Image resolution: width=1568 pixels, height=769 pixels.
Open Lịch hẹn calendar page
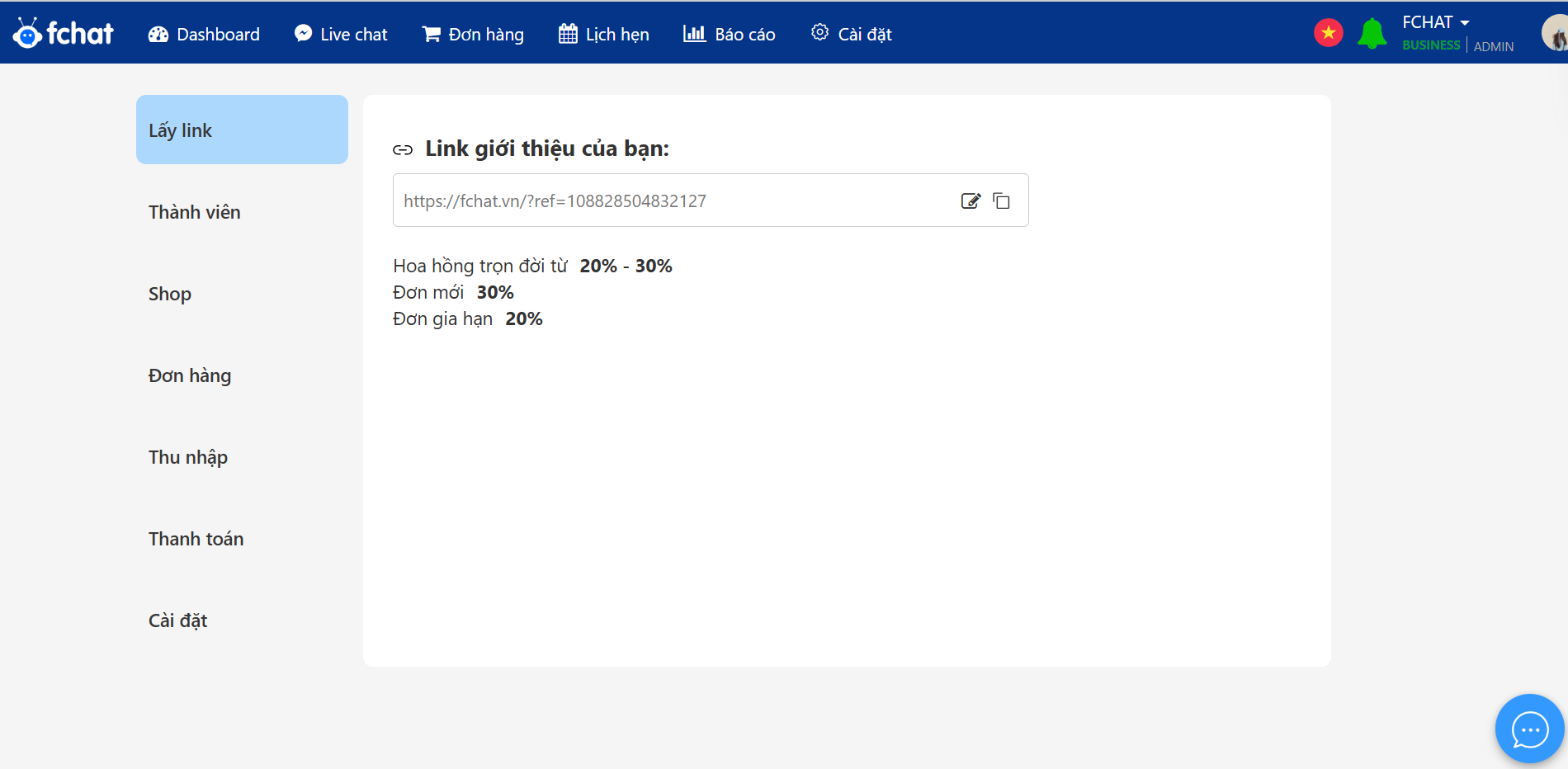pos(604,34)
